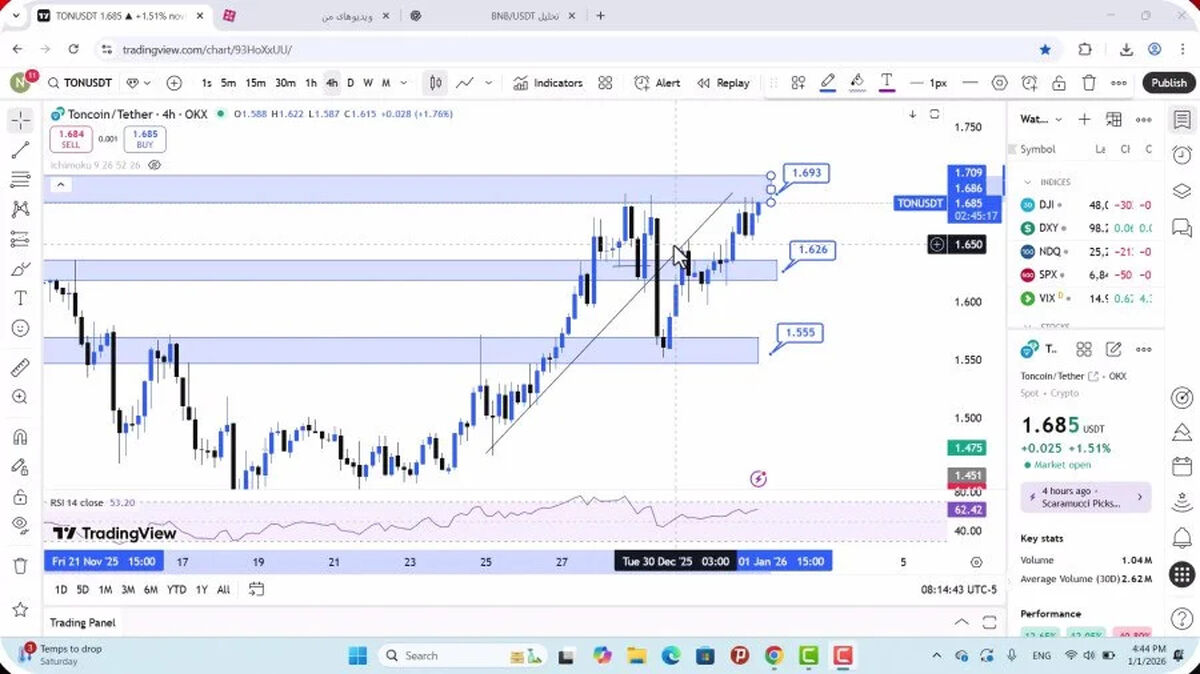The image size is (1200, 674).
Task: Toggle lock all drawings in left sidebar
Action: pos(20,496)
